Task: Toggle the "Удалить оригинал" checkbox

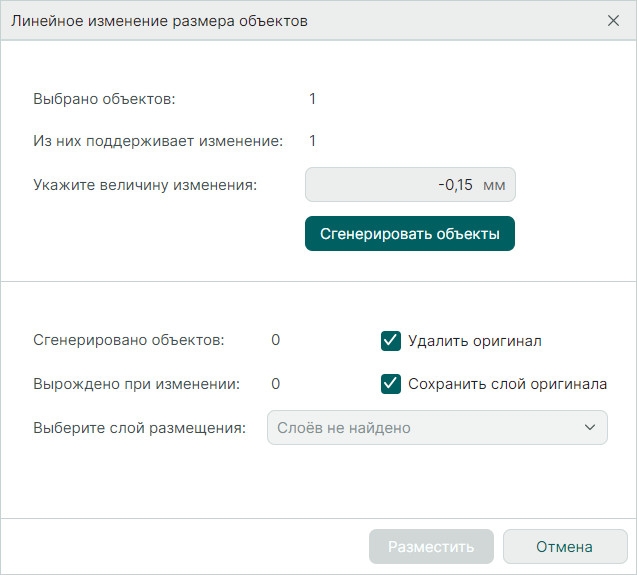Action: pyautogui.click(x=391, y=341)
